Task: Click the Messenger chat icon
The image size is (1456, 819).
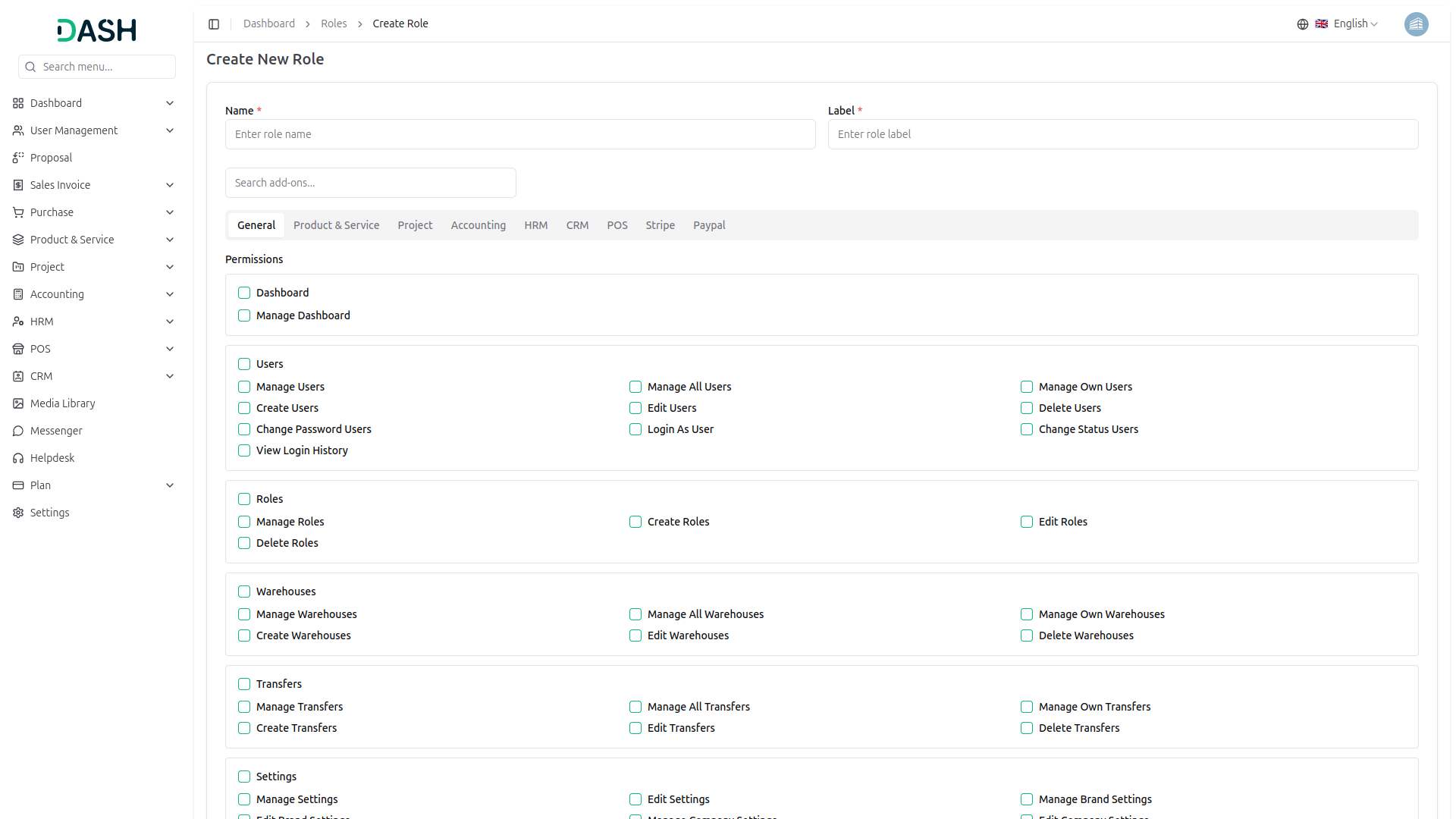Action: pyautogui.click(x=18, y=431)
